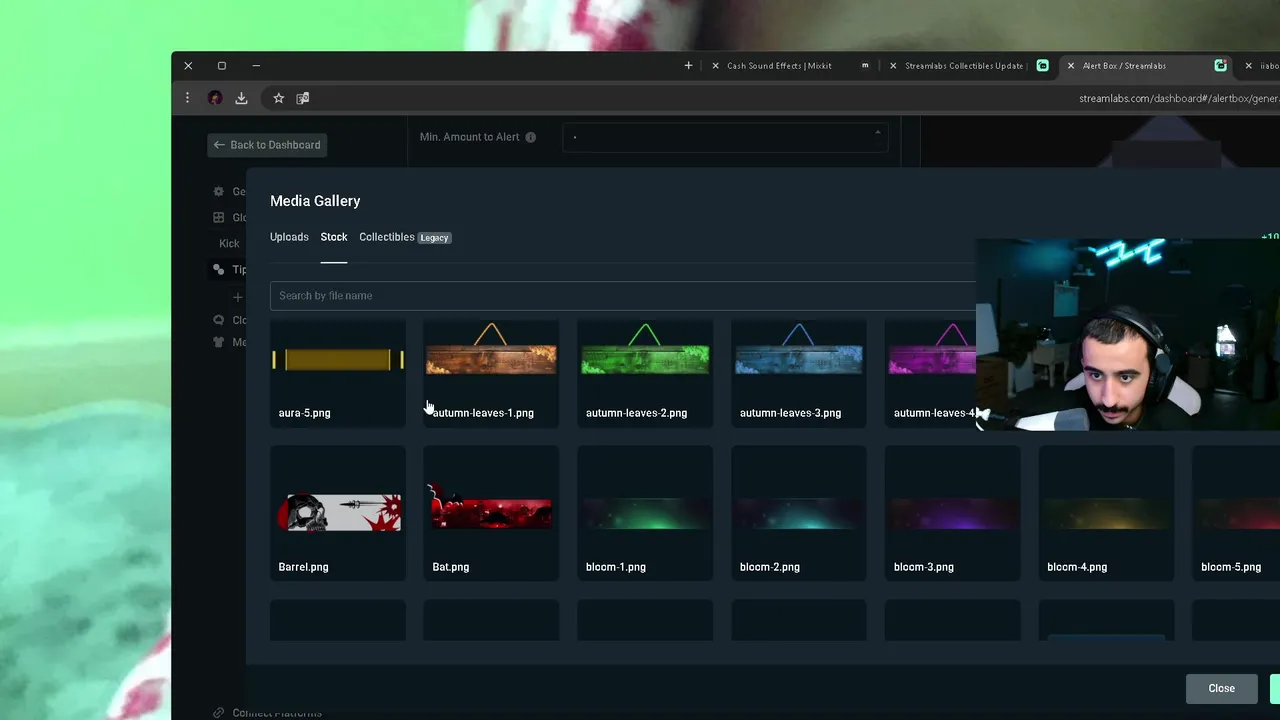The height and width of the screenshot is (720, 1280).
Task: Increase Min. Amount to Alert stepper arrow
Action: click(878, 132)
